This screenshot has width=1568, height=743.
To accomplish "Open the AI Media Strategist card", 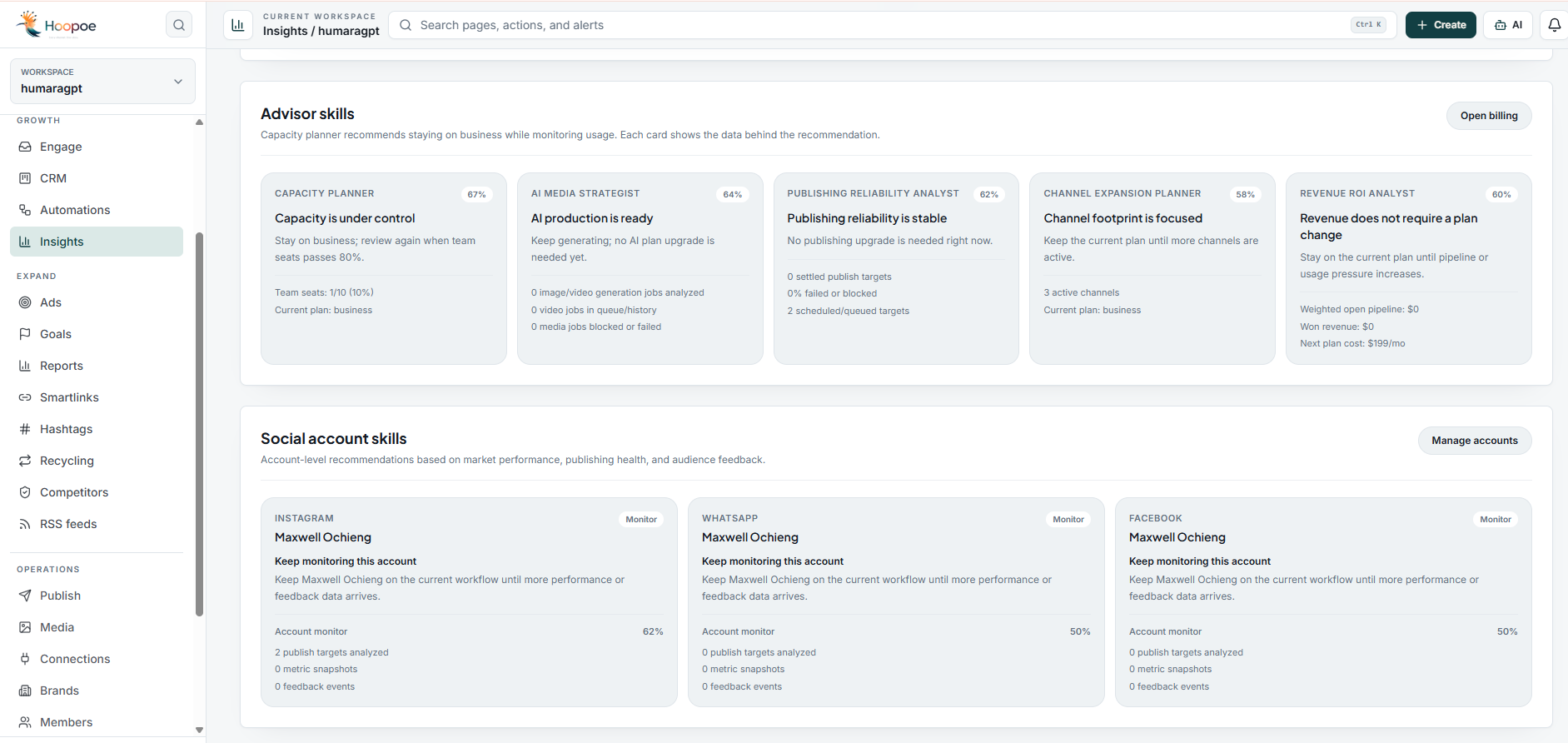I will click(640, 268).
